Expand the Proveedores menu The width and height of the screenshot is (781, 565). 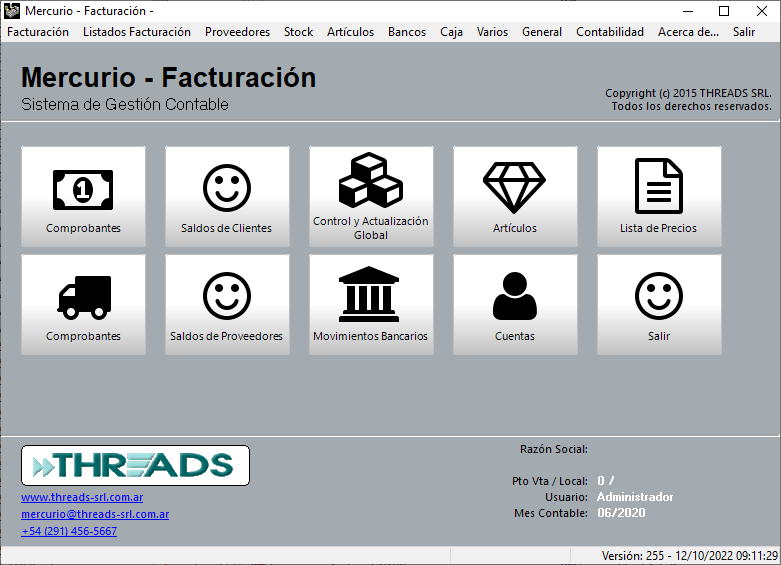coord(237,32)
